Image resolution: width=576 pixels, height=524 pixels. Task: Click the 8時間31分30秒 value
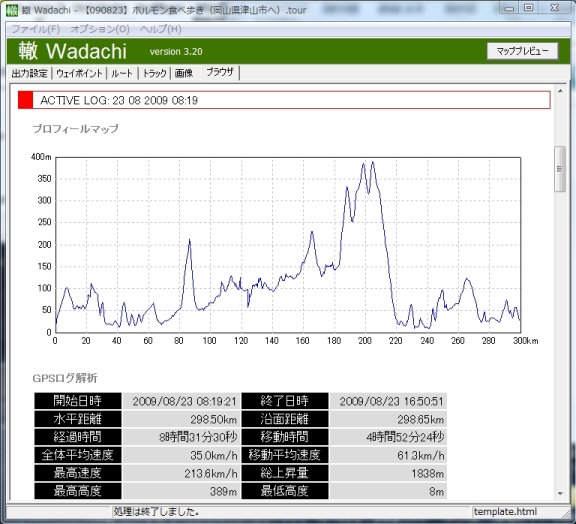click(198, 437)
